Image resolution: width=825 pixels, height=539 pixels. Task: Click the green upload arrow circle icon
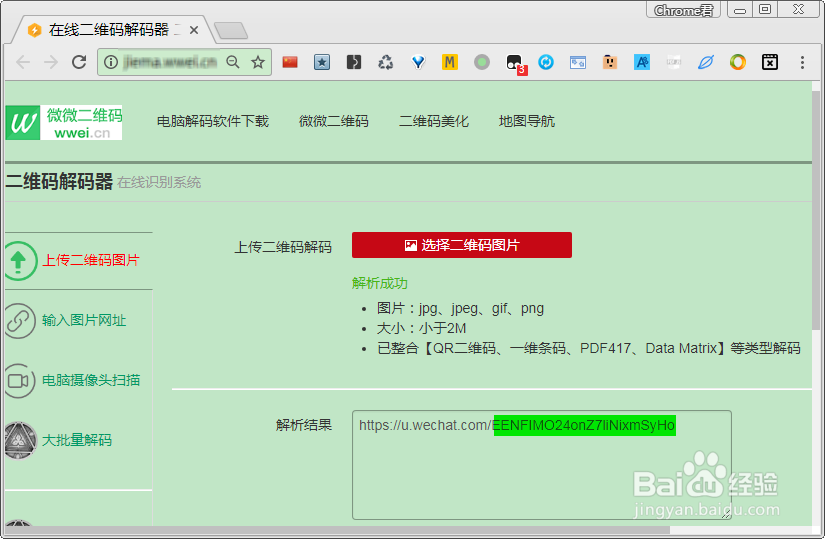coord(19,261)
